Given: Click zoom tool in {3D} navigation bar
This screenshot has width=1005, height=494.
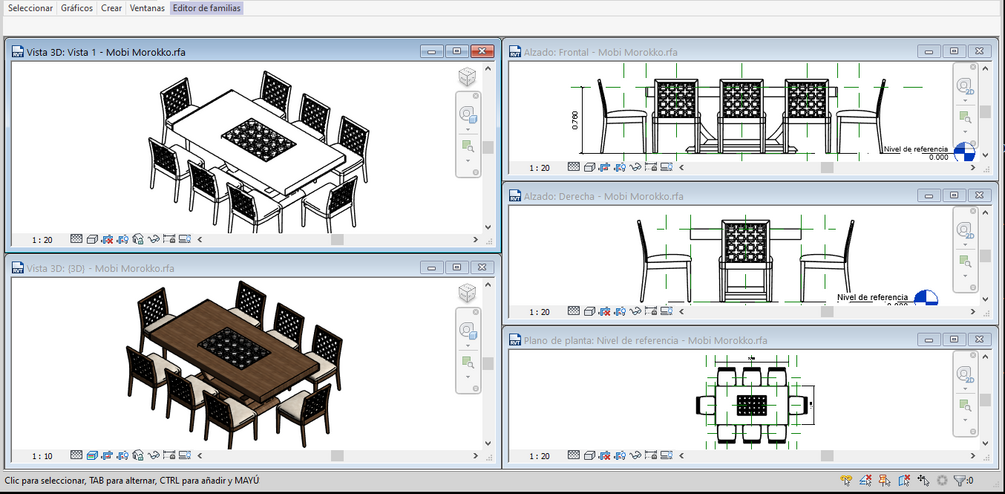Looking at the screenshot, I should coord(468,363).
